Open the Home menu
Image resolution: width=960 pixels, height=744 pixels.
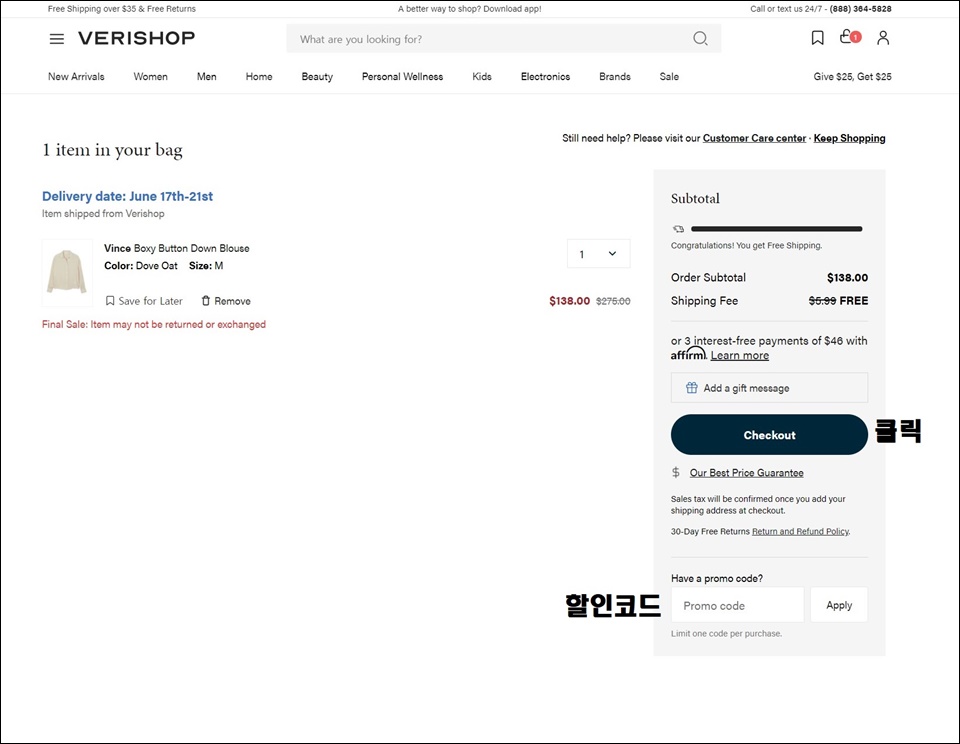259,77
